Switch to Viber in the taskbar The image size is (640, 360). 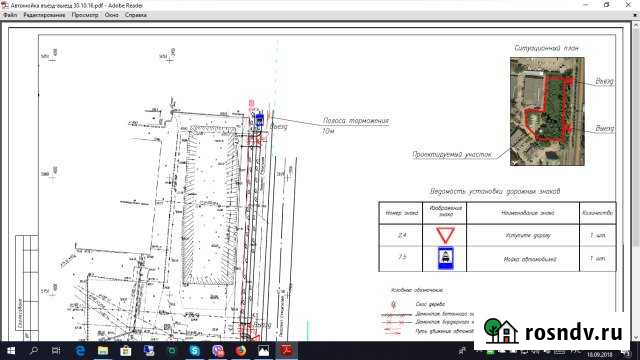[x=218, y=351]
